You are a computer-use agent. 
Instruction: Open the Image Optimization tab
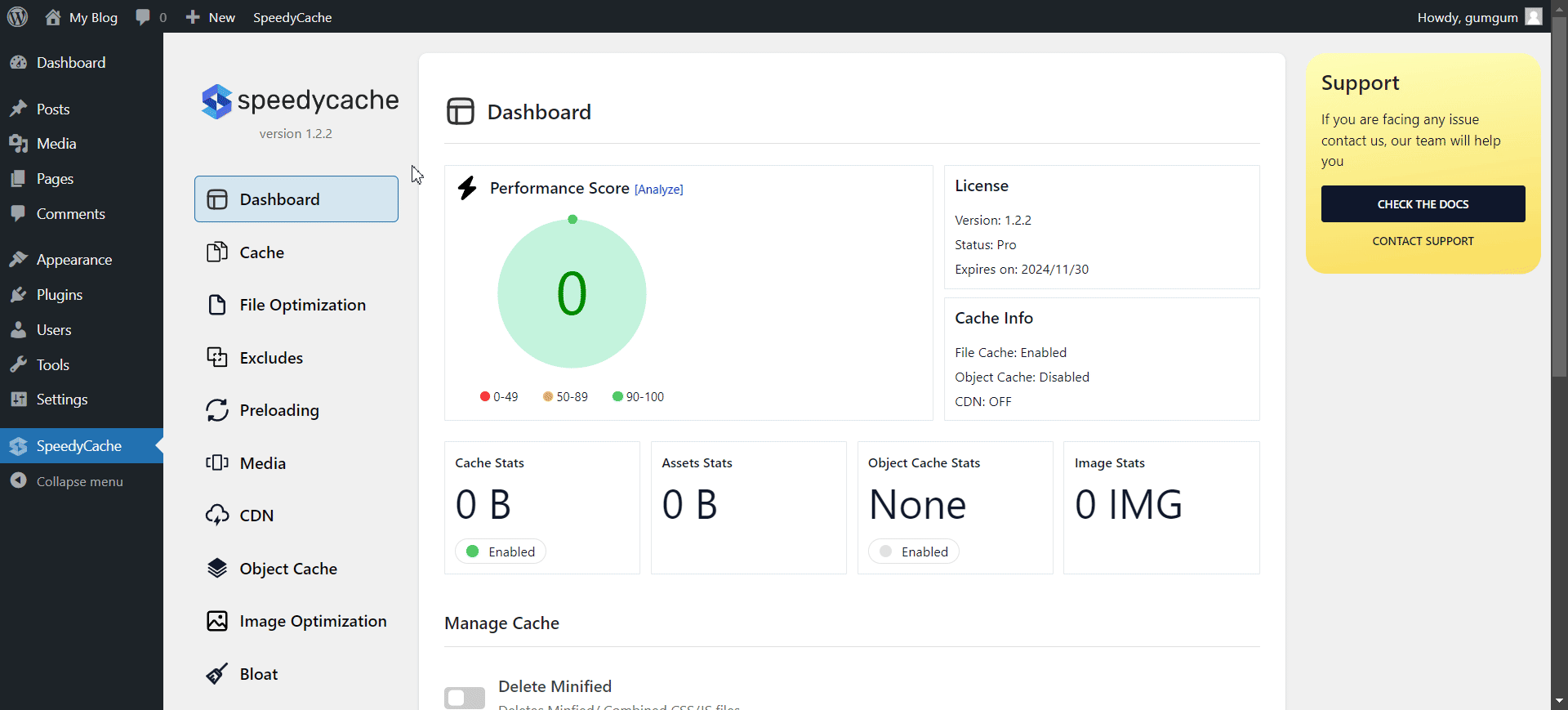[x=296, y=621]
